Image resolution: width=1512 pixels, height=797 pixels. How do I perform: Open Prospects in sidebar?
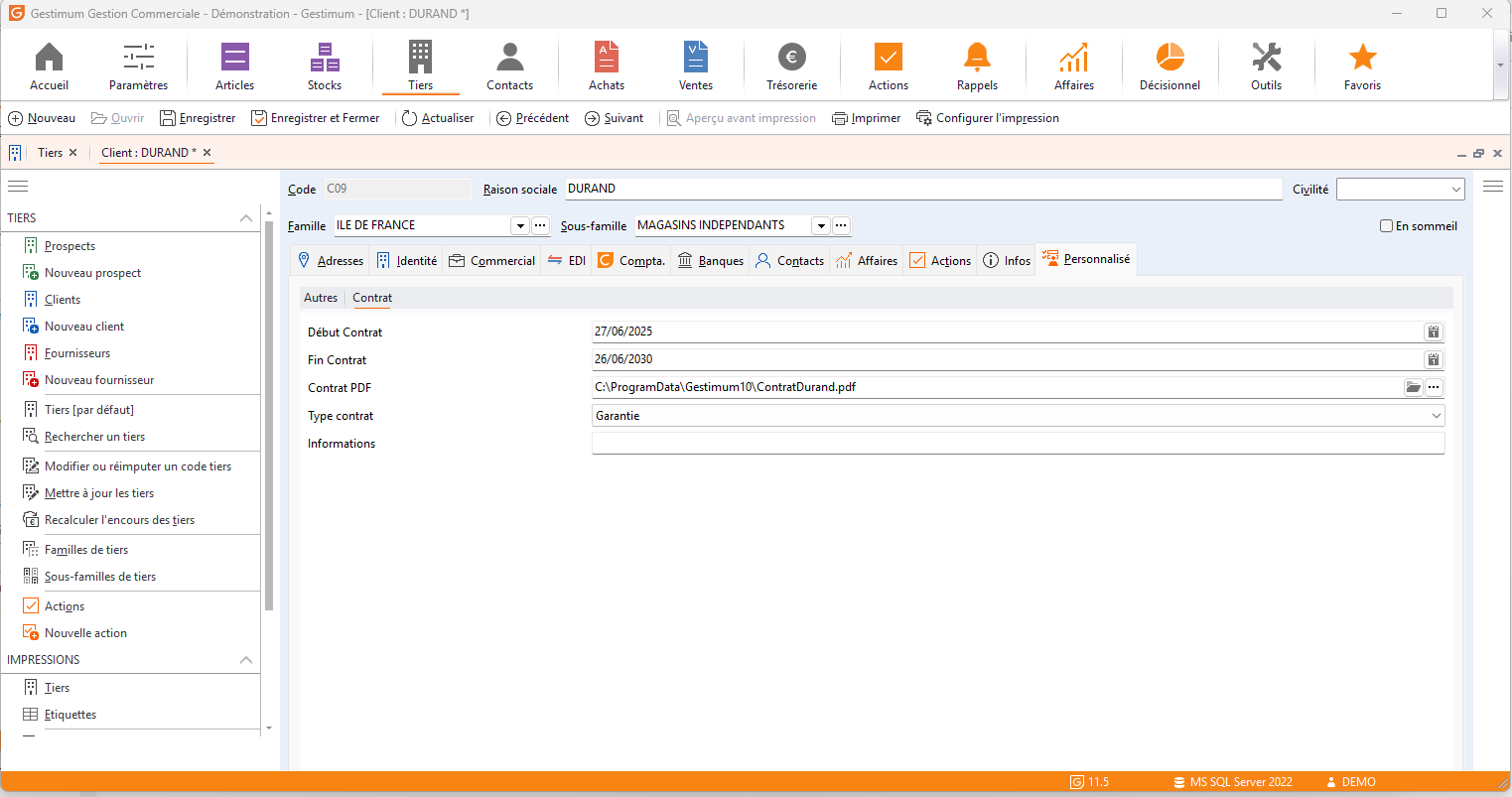pos(69,246)
